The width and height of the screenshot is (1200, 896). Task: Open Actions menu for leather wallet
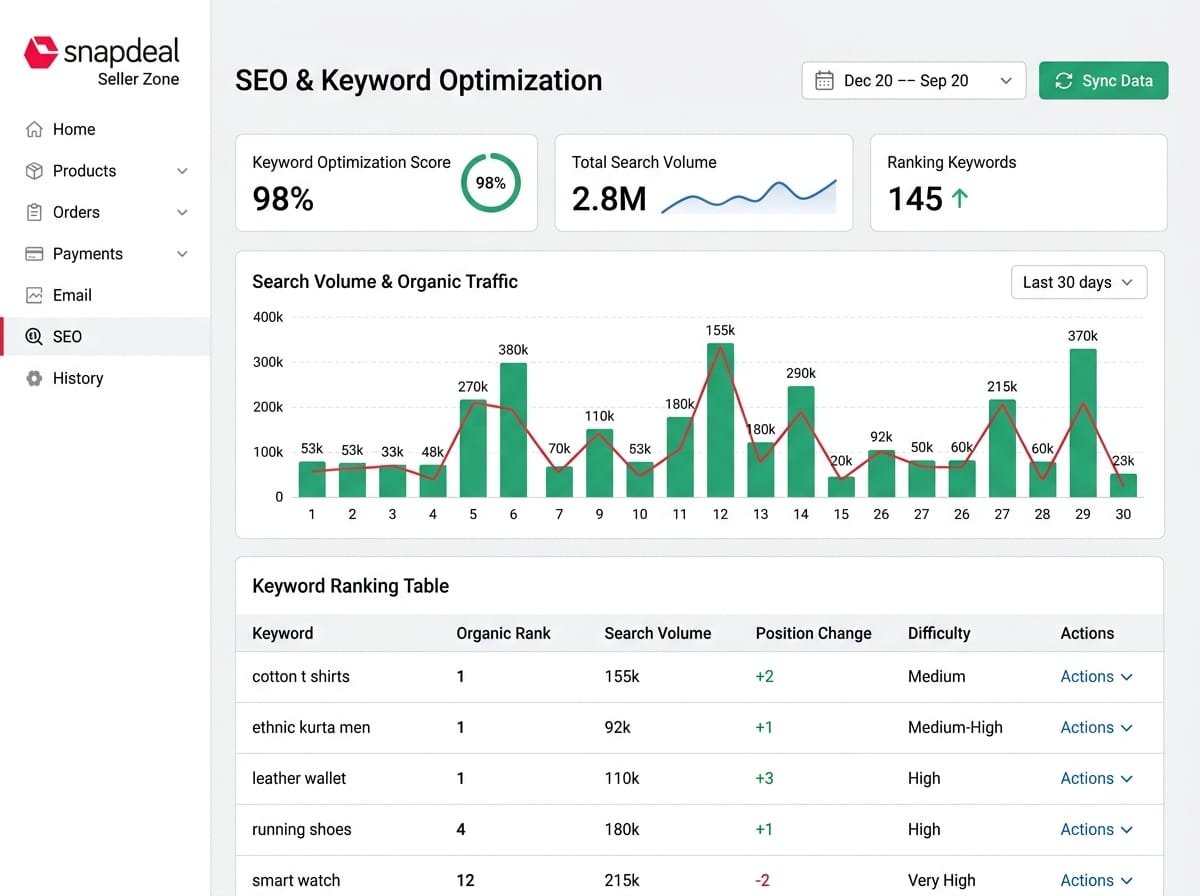(1096, 779)
